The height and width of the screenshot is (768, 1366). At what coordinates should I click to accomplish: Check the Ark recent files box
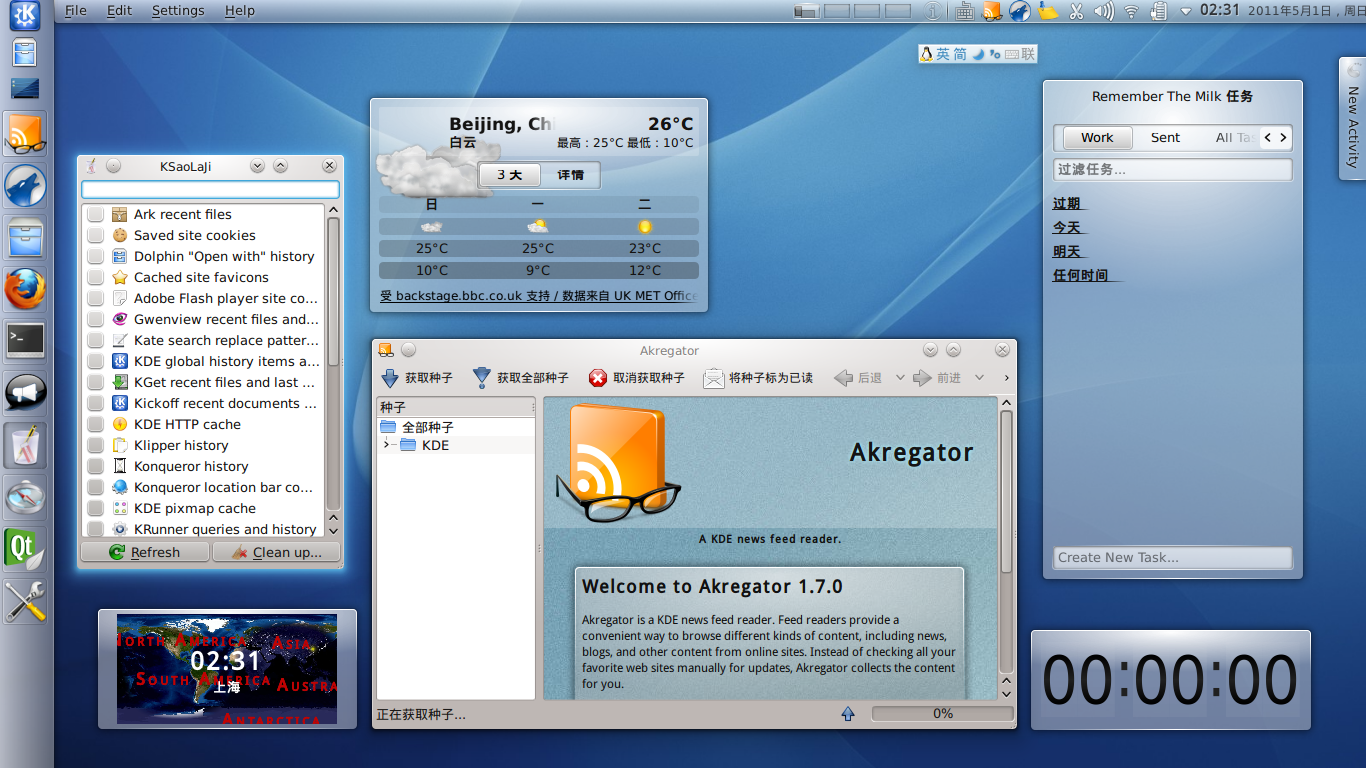[95, 214]
